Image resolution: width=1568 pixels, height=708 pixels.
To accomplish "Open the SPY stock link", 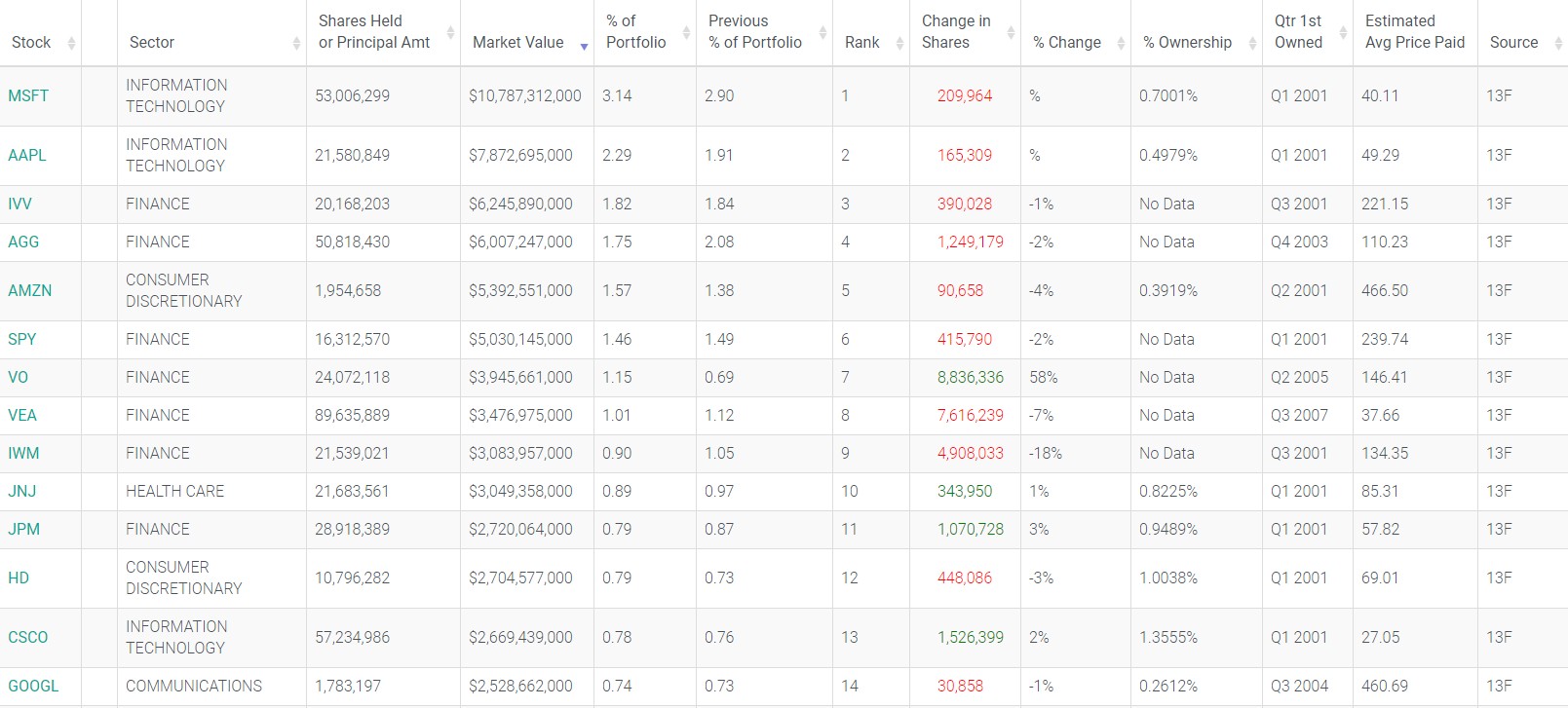I will coord(21,340).
